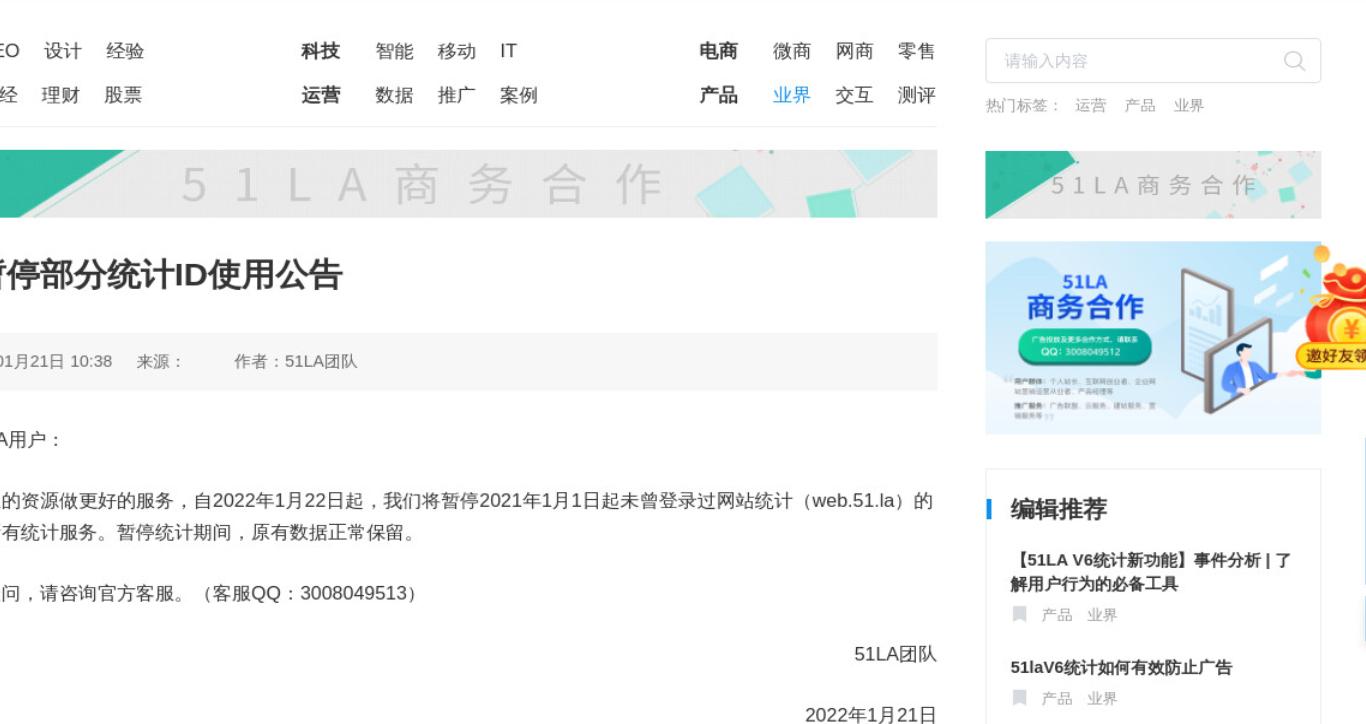Click 业界 tag under 51laV6统计 article
This screenshot has width=1366, height=724.
1102,698
